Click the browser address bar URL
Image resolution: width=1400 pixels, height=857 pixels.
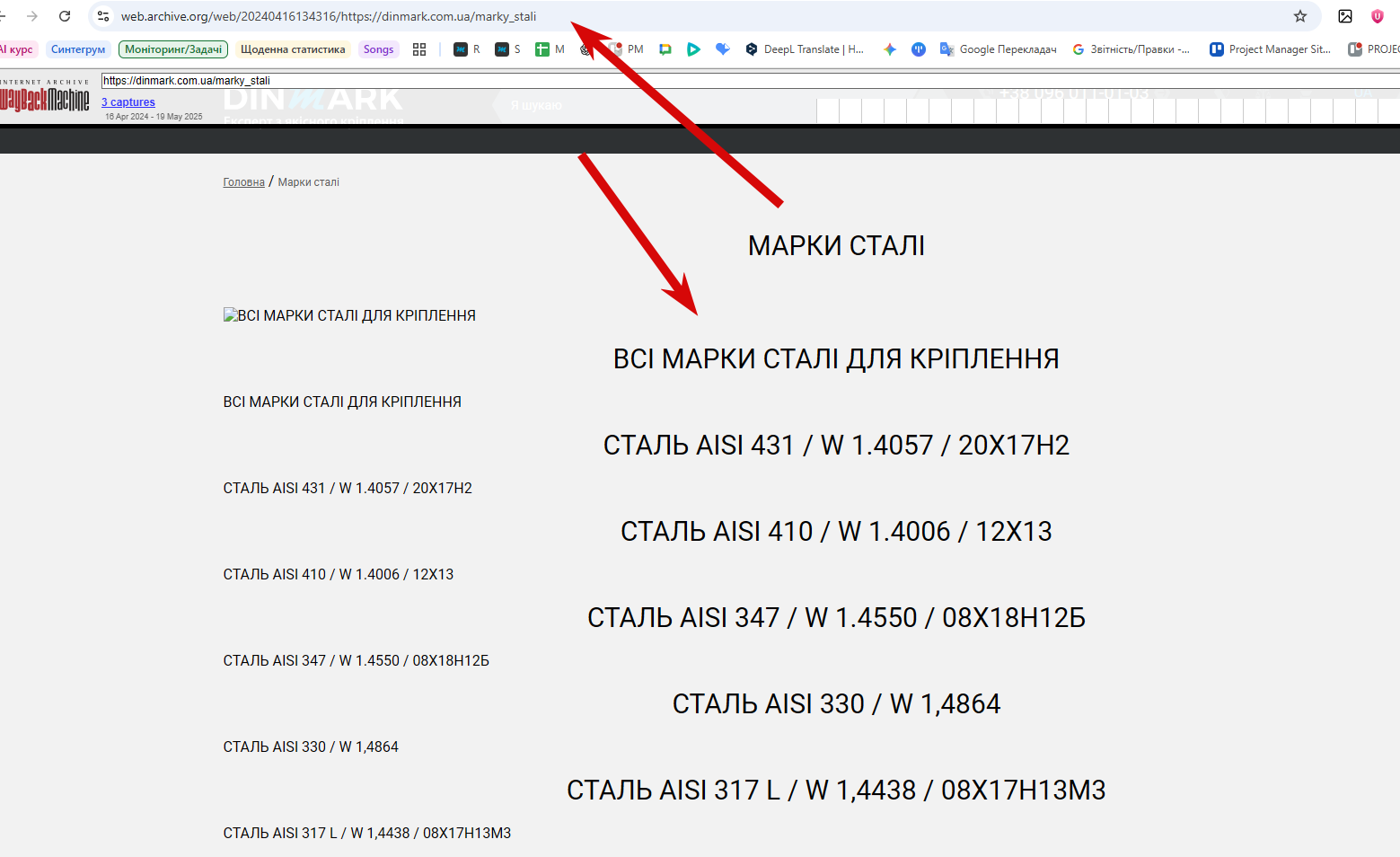tap(329, 16)
